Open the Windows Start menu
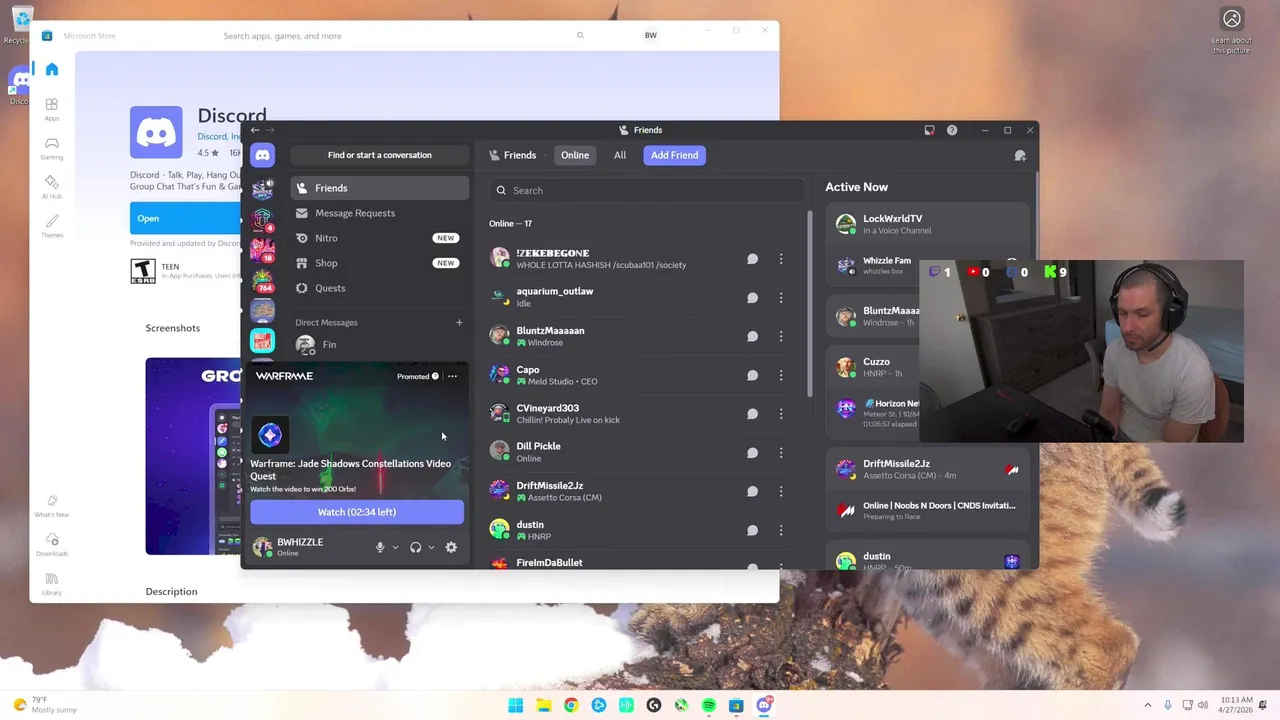Screen dimensions: 1280x720 point(516,705)
